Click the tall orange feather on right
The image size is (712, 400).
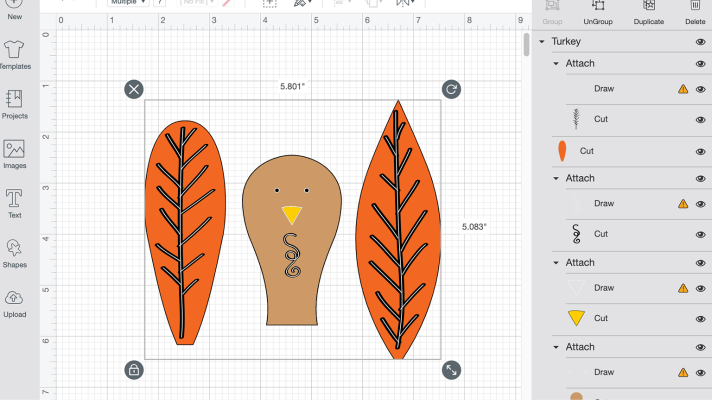point(398,230)
